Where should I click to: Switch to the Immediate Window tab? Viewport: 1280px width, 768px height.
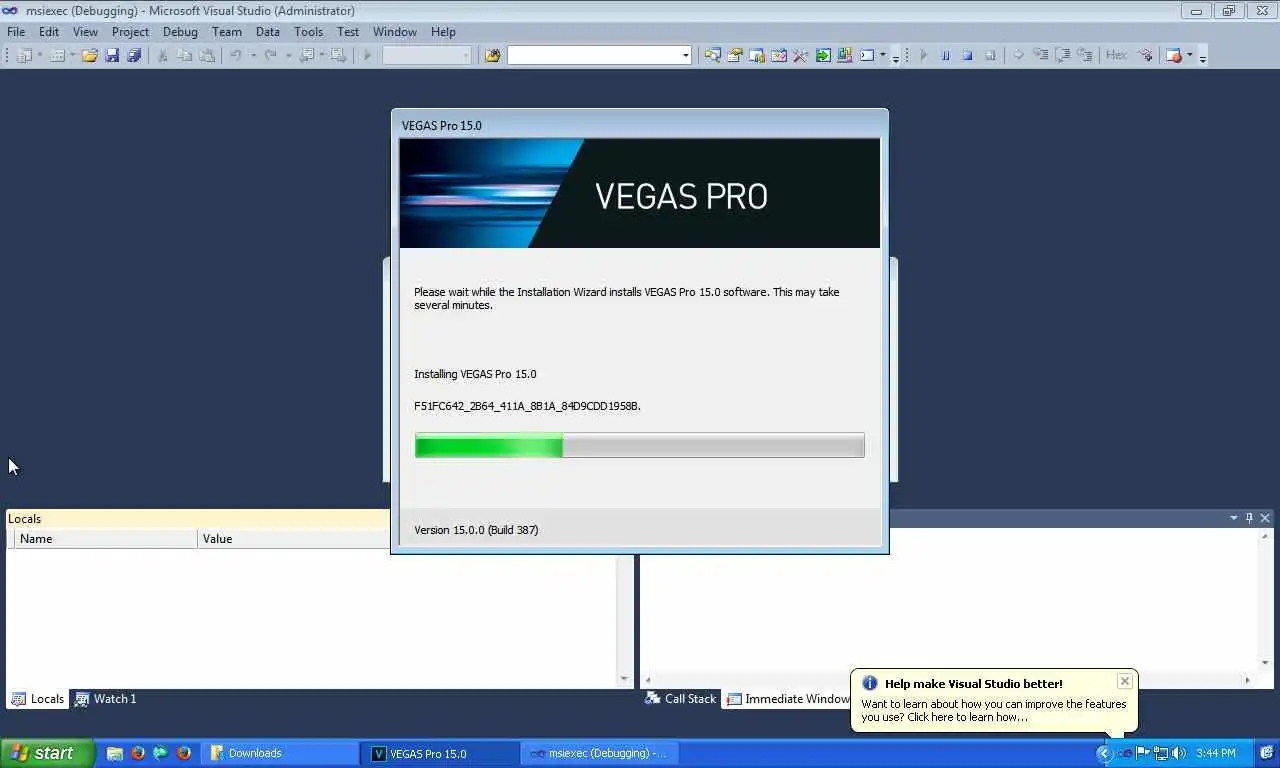coord(788,699)
